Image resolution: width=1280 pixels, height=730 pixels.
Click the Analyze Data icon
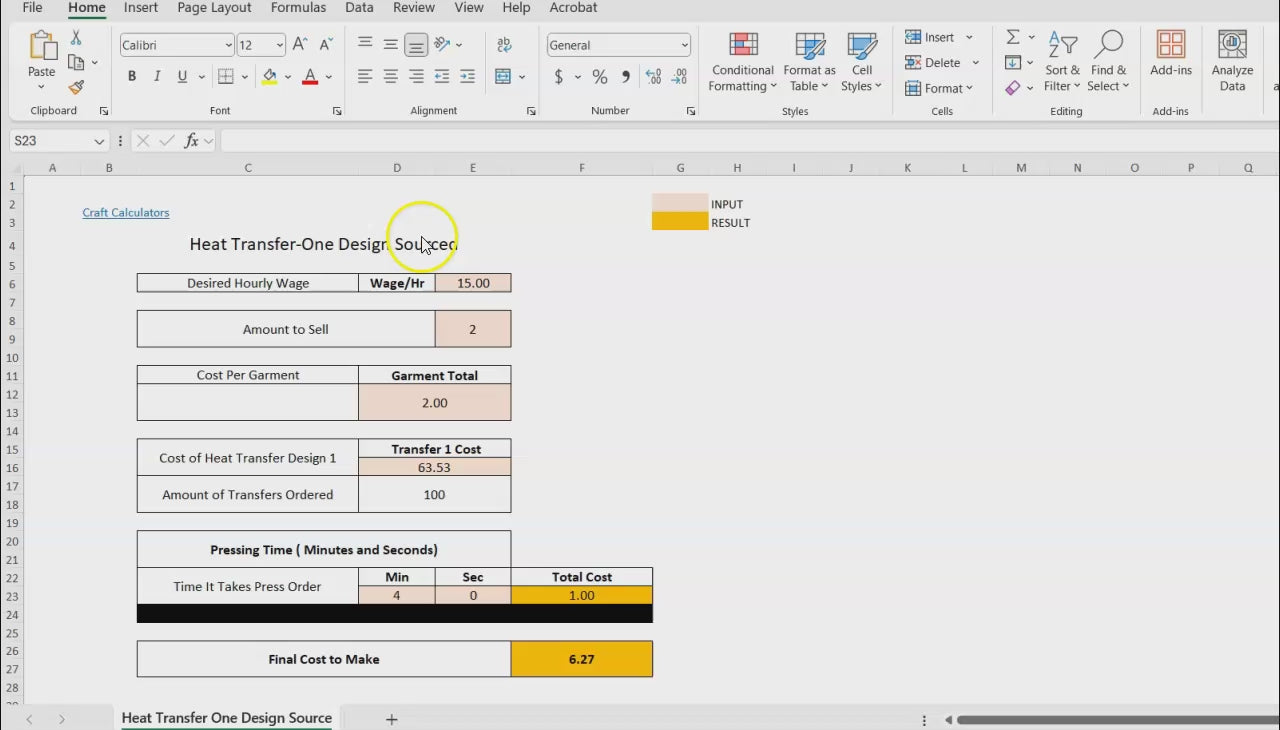(x=1232, y=62)
